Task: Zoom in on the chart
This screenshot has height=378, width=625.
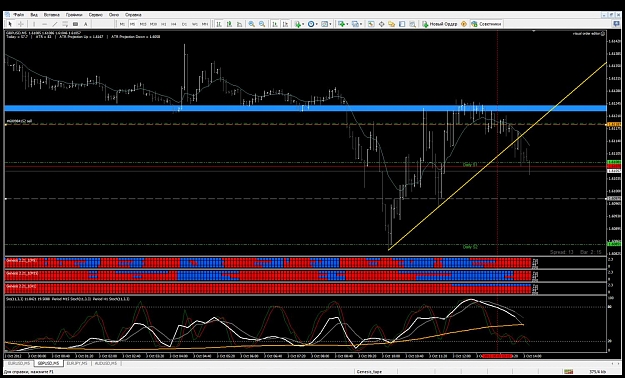Action: tap(252, 24)
